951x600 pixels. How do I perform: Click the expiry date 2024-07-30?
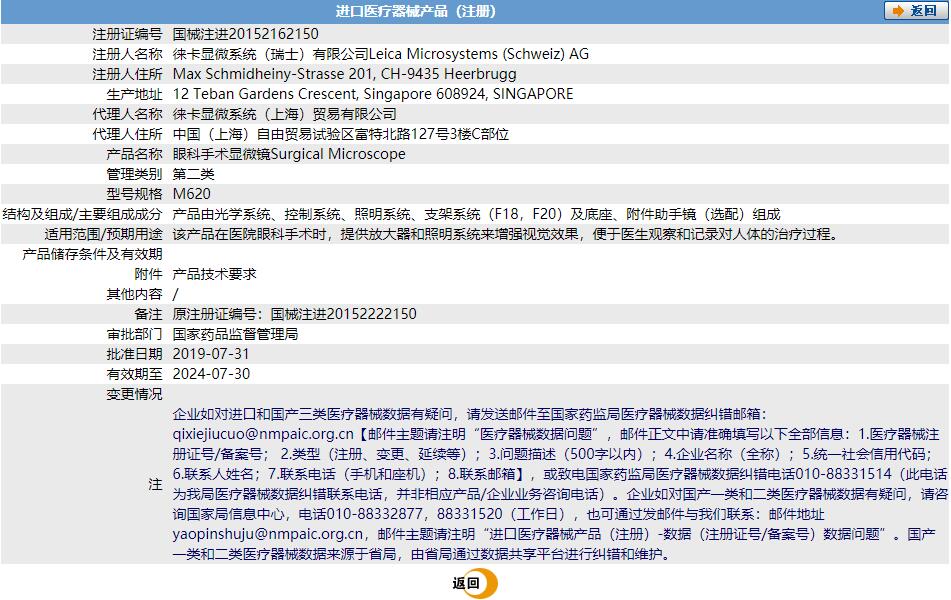coord(211,374)
